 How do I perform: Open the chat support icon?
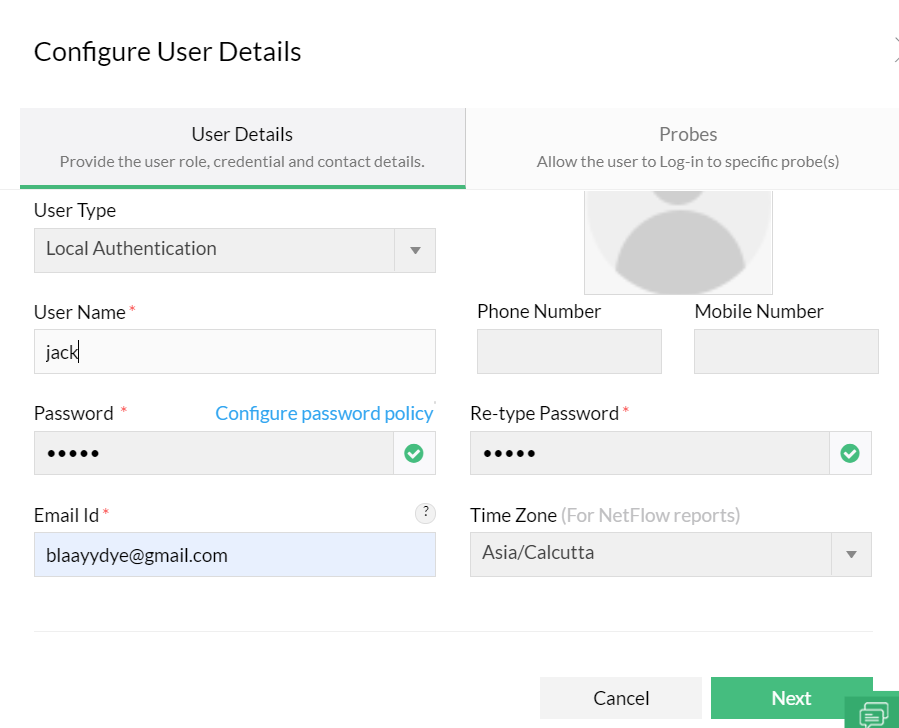point(873,713)
